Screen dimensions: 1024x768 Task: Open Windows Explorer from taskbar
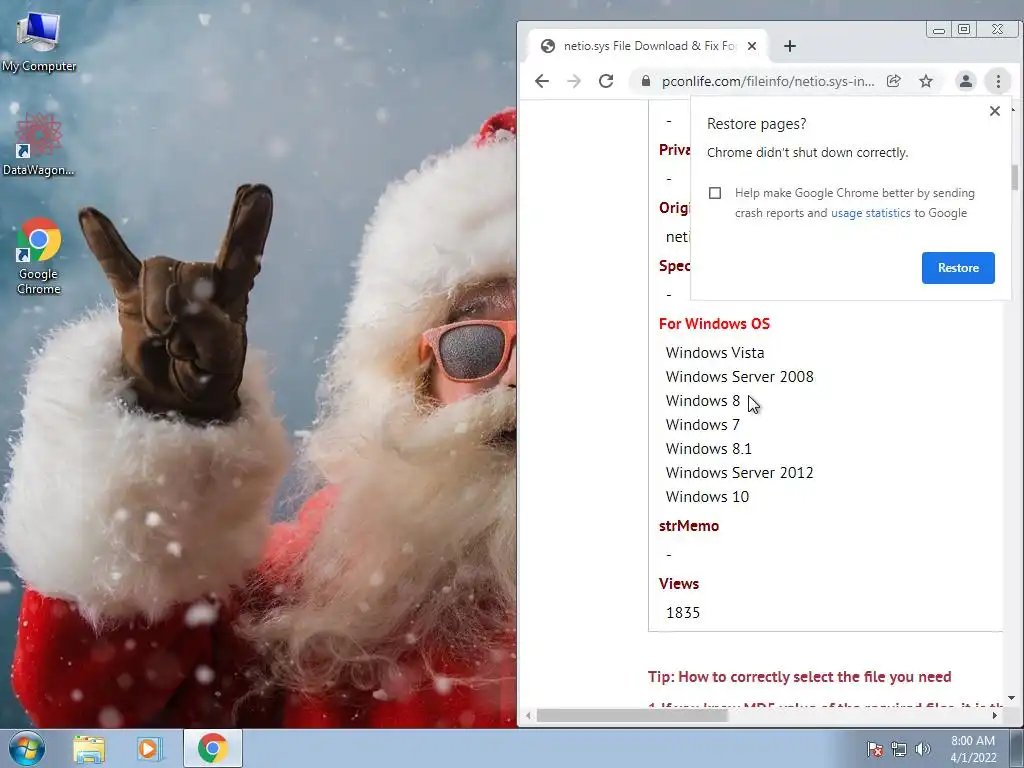click(x=89, y=748)
